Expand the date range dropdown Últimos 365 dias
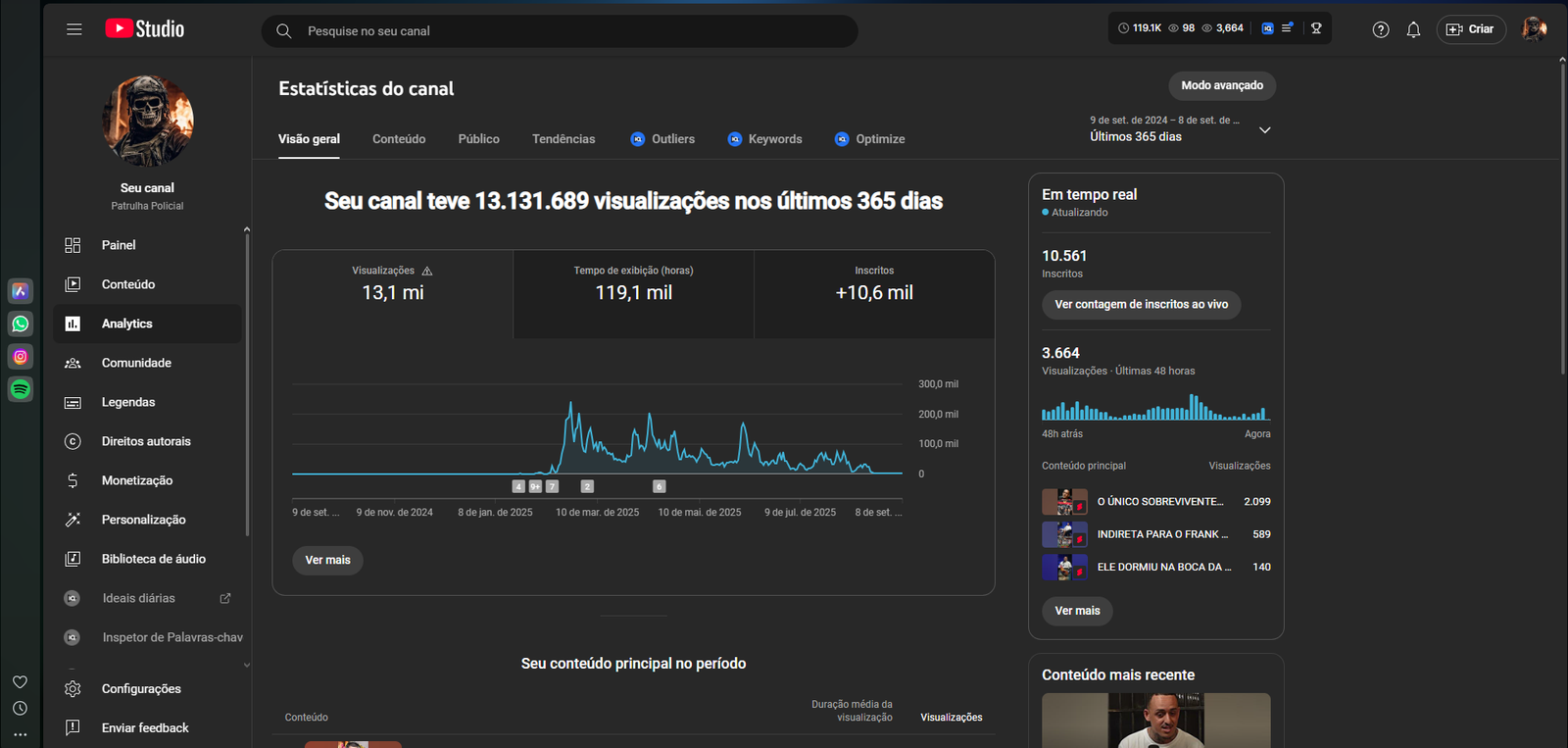1568x748 pixels. click(x=1264, y=129)
